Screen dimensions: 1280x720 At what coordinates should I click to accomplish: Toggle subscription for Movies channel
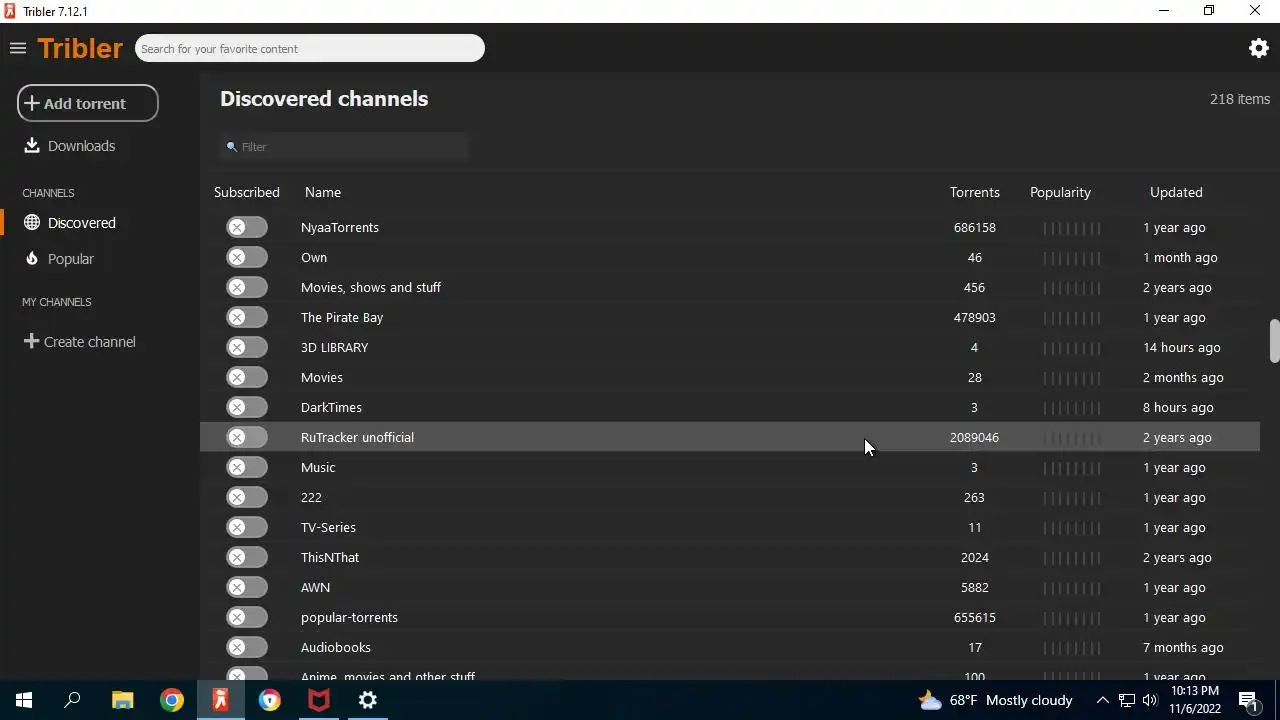click(247, 377)
